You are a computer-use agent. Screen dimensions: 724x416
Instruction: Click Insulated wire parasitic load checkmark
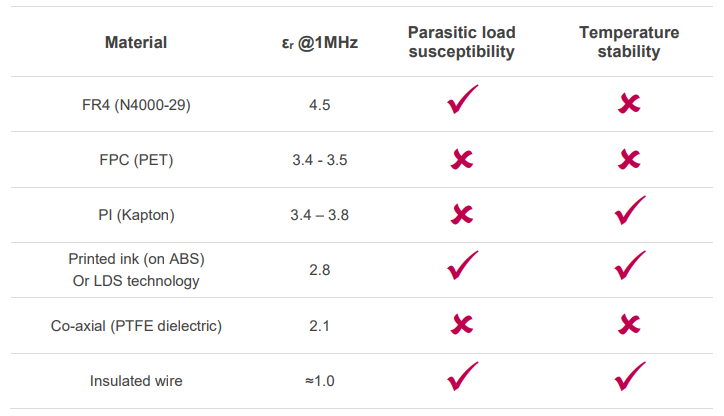(462, 378)
